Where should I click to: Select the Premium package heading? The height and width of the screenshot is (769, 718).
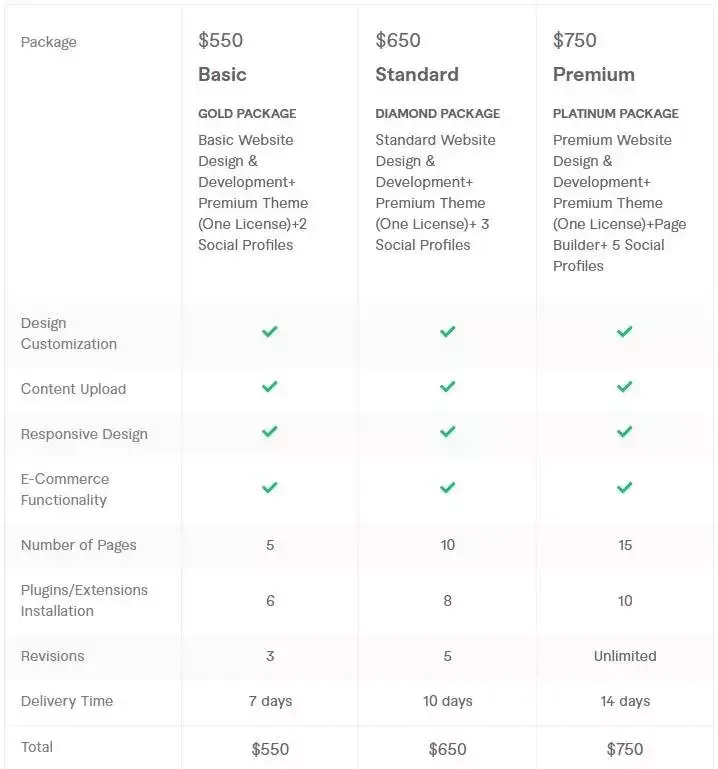point(594,75)
